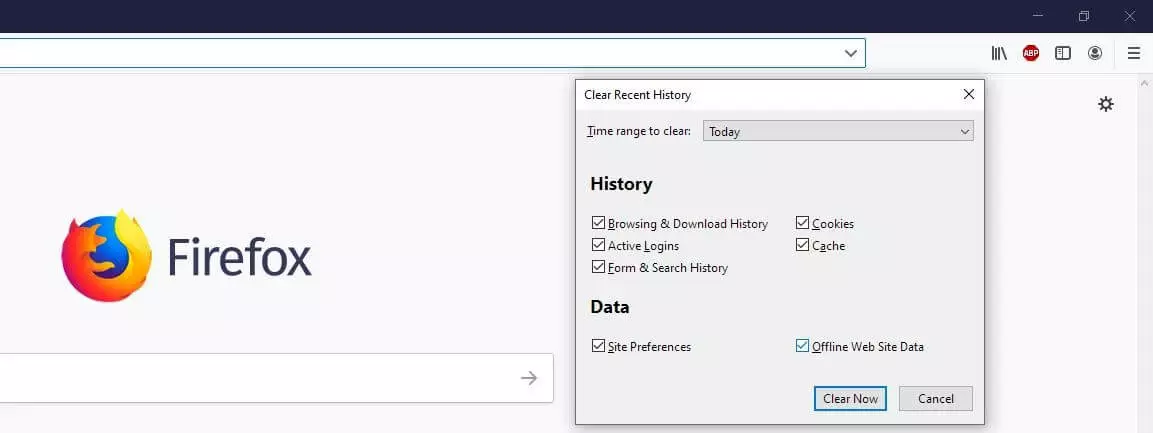1153x433 pixels.
Task: Click the Clear Now button
Action: [850, 398]
